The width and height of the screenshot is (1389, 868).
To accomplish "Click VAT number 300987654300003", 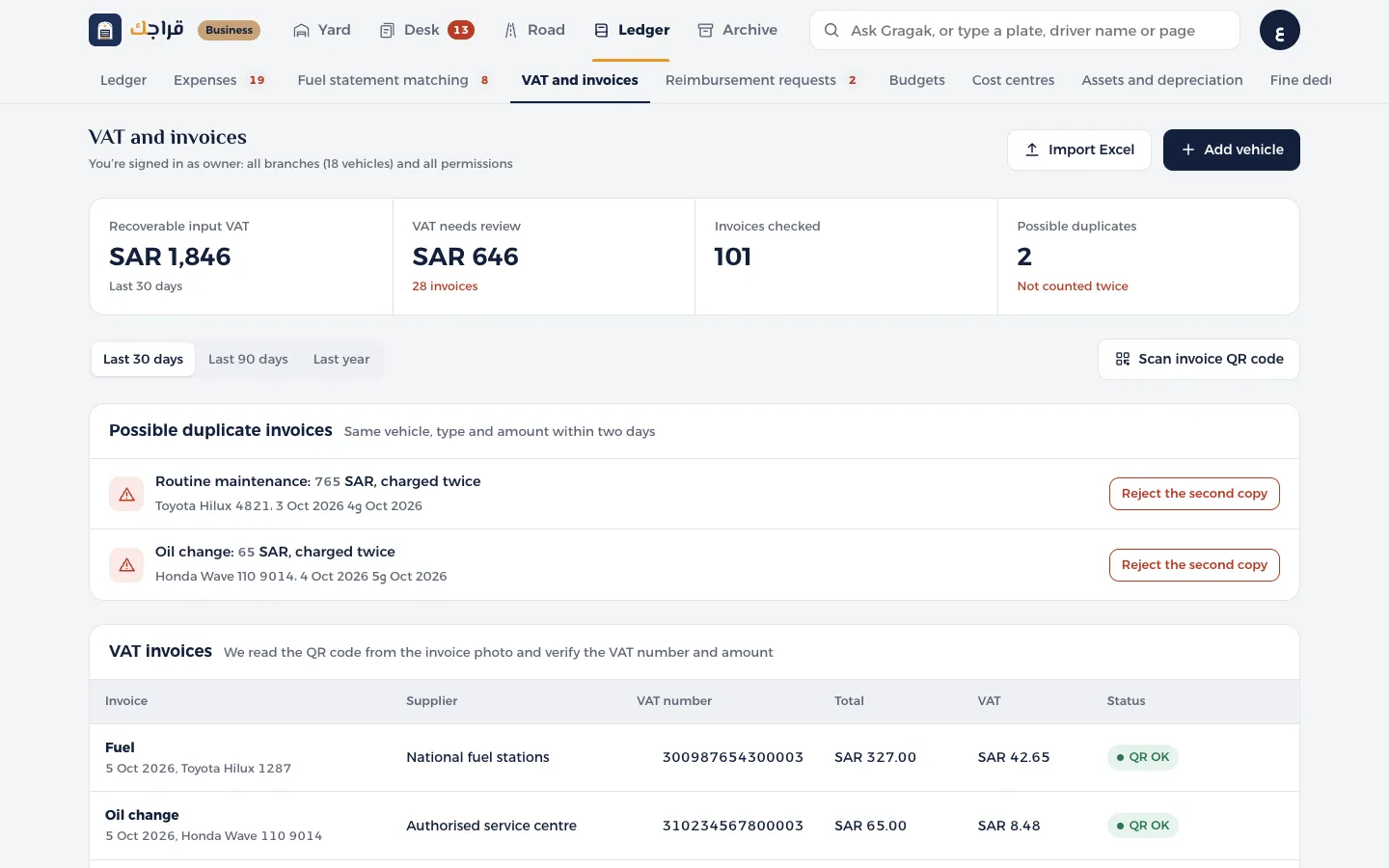I will pos(733,757).
